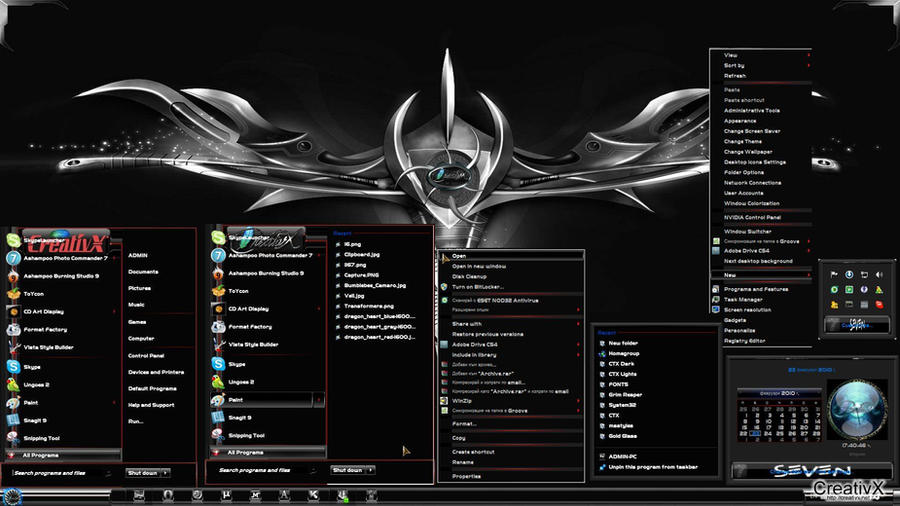Choose Rename in the drive context menu
The image size is (900, 506).
pyautogui.click(x=463, y=462)
